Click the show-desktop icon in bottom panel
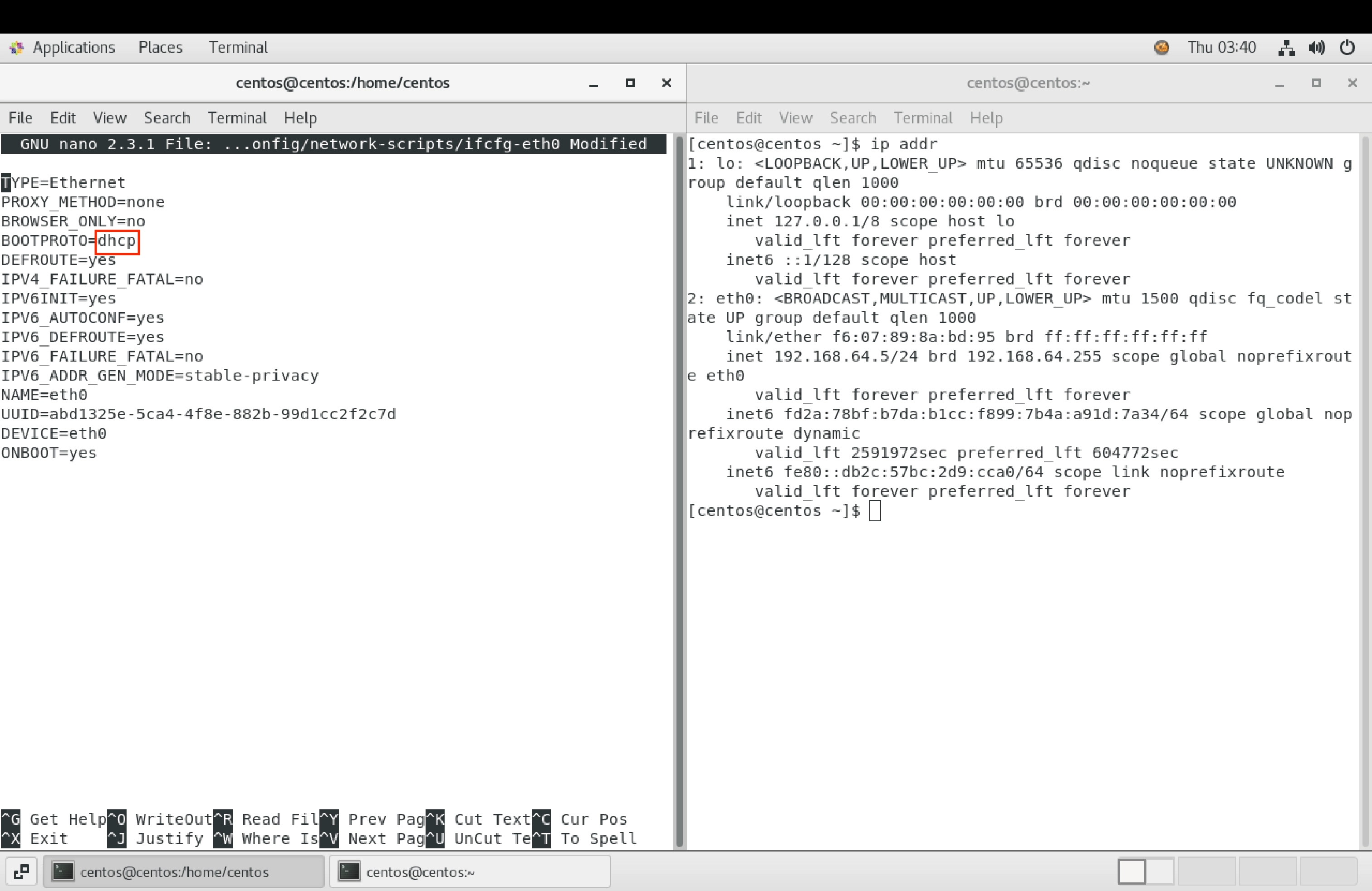Image resolution: width=1372 pixels, height=891 pixels. coord(21,871)
